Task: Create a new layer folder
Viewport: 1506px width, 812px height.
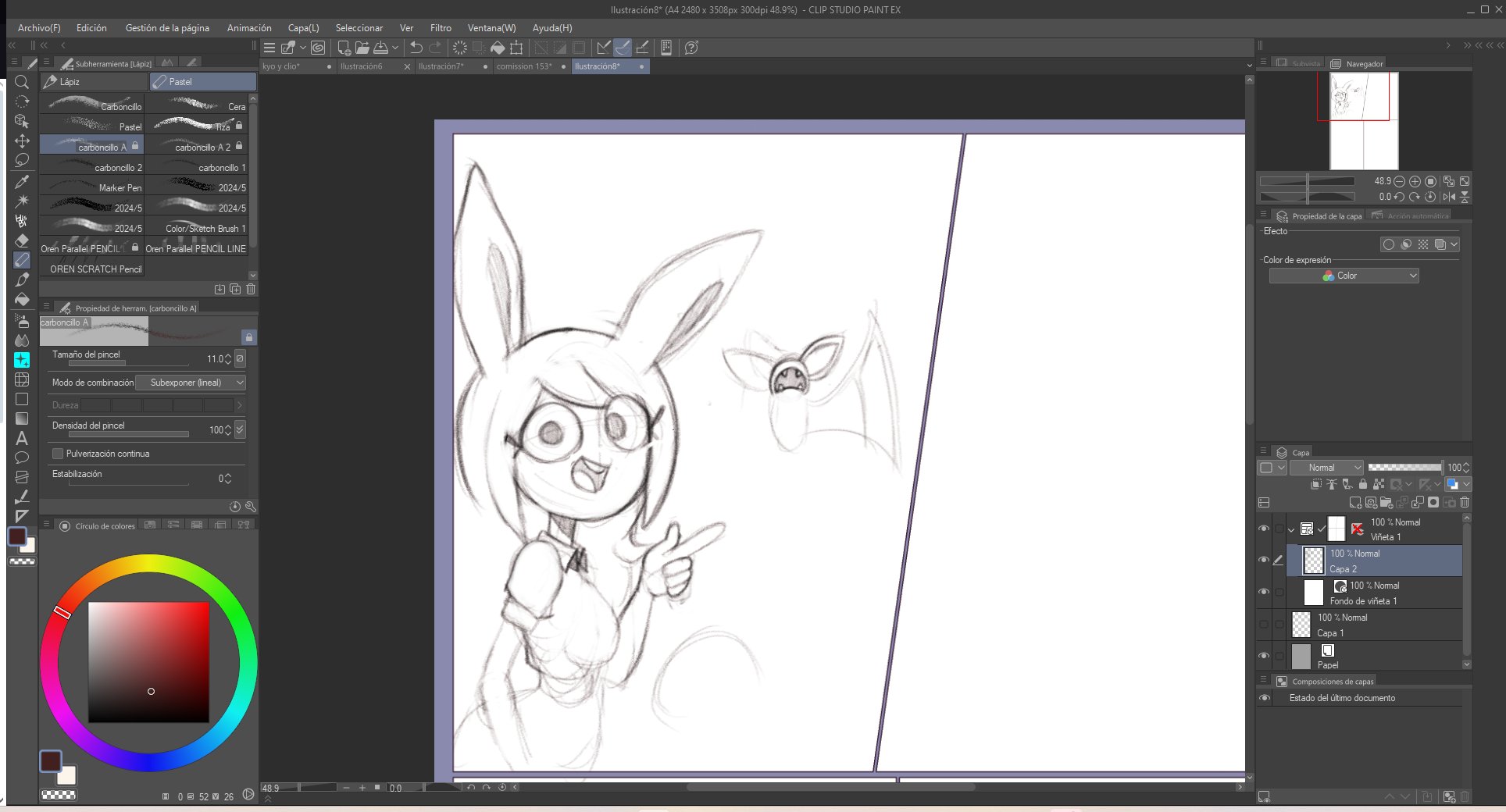Action: click(1386, 503)
